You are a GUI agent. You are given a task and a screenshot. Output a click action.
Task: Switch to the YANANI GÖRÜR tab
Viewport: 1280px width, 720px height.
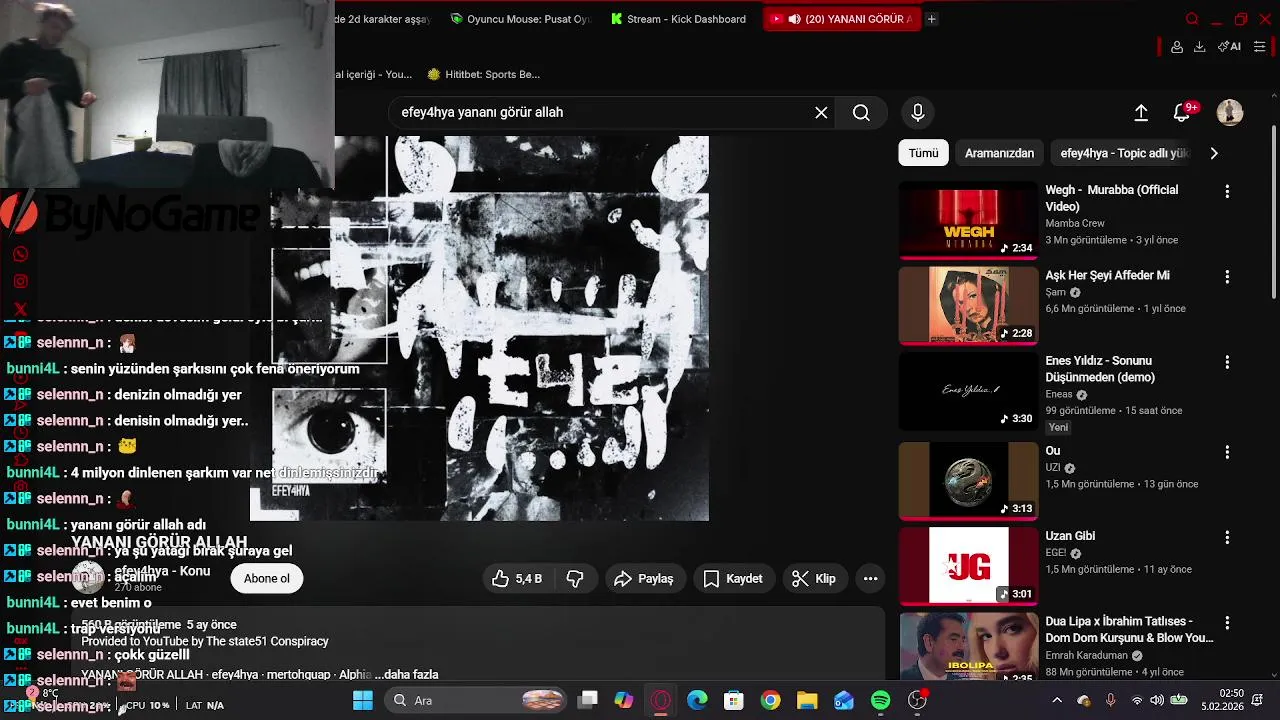[x=842, y=19]
